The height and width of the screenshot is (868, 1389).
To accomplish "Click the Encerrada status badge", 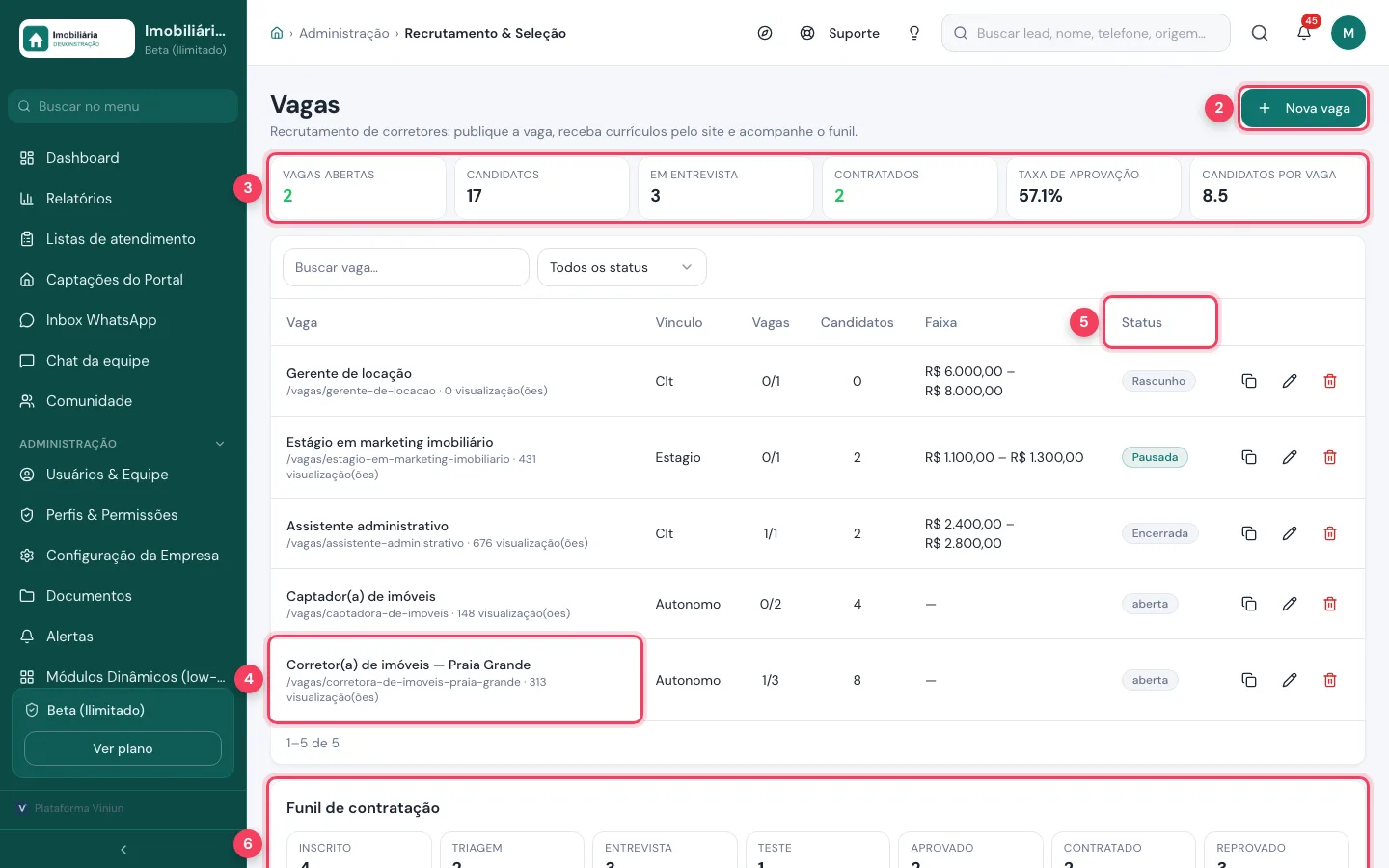I will pyautogui.click(x=1159, y=533).
